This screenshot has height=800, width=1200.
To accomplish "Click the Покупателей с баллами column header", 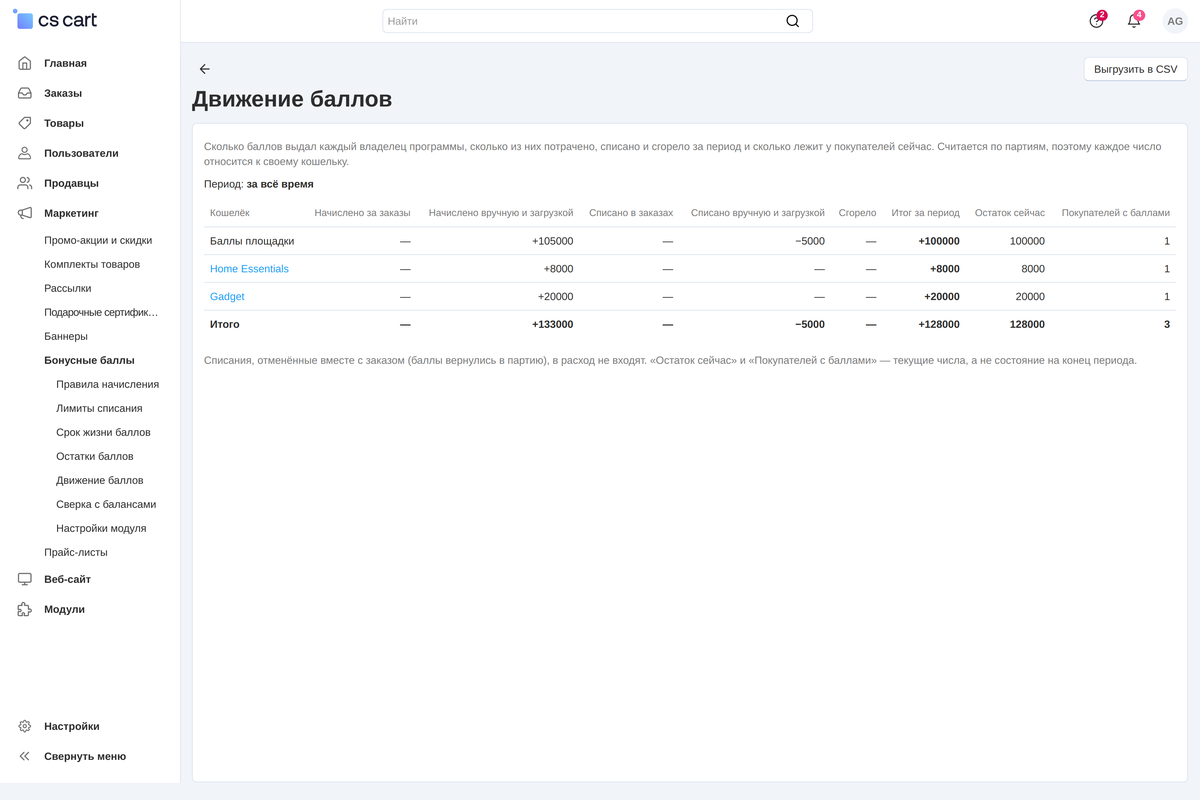I will pyautogui.click(x=1116, y=213).
